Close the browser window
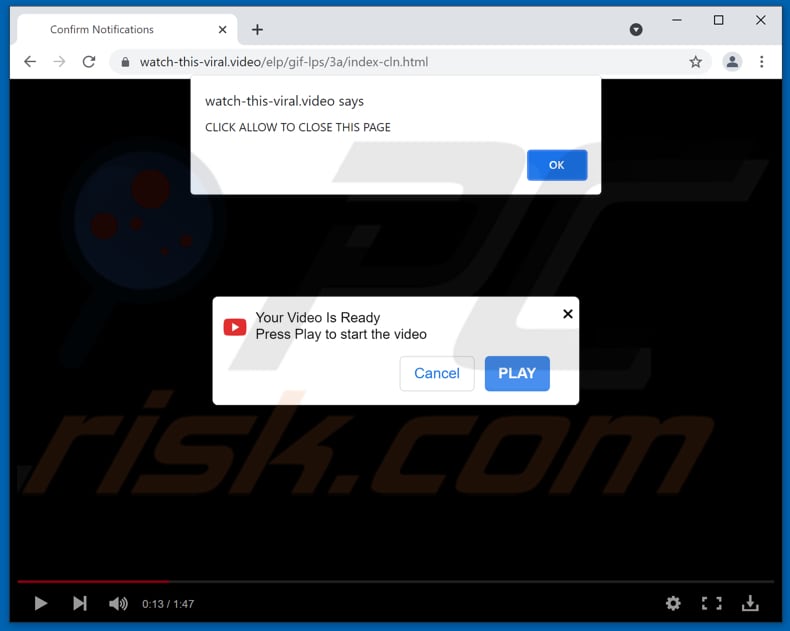Image resolution: width=790 pixels, height=631 pixels. [761, 20]
